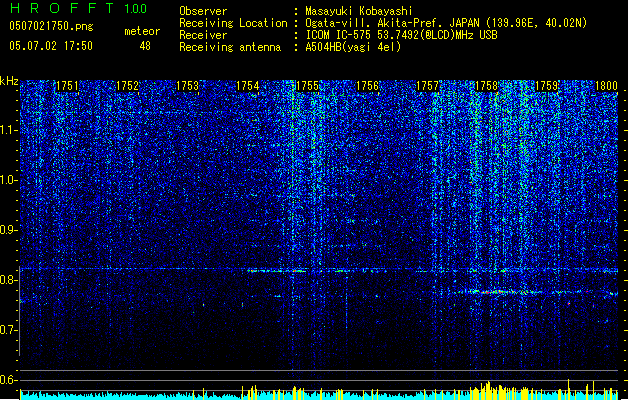
Task: Click the Observer label
Action: [x=203, y=11]
